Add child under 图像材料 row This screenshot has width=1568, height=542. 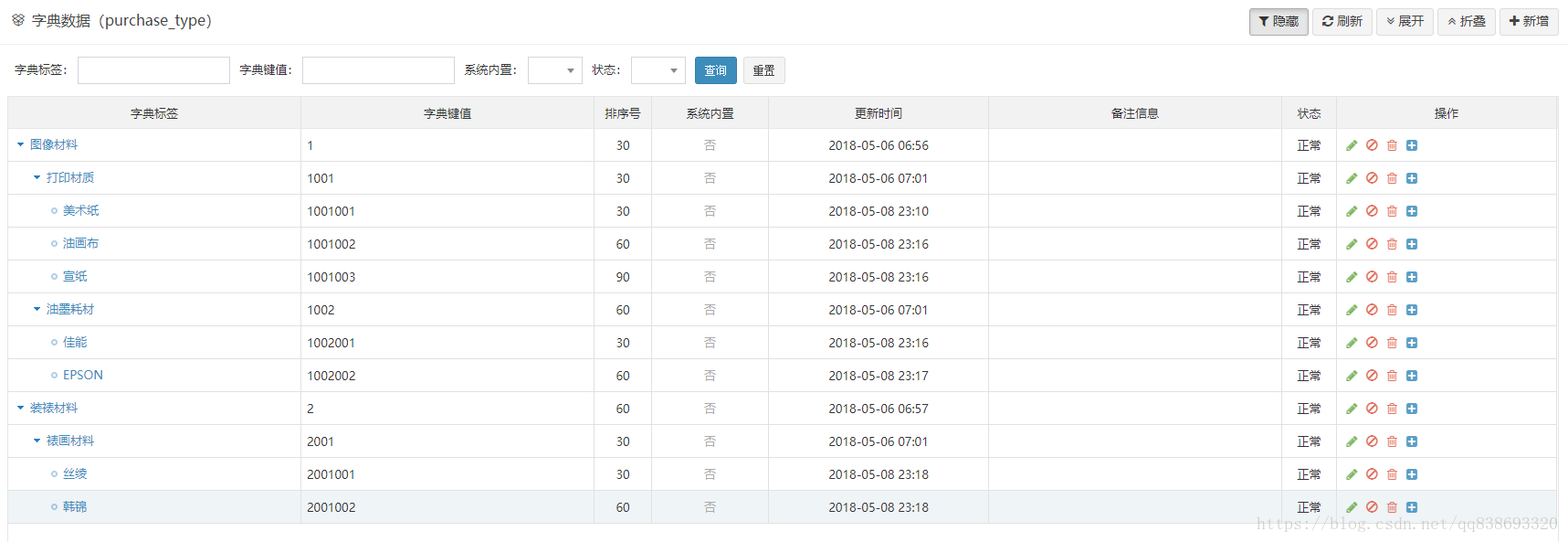(x=1412, y=145)
